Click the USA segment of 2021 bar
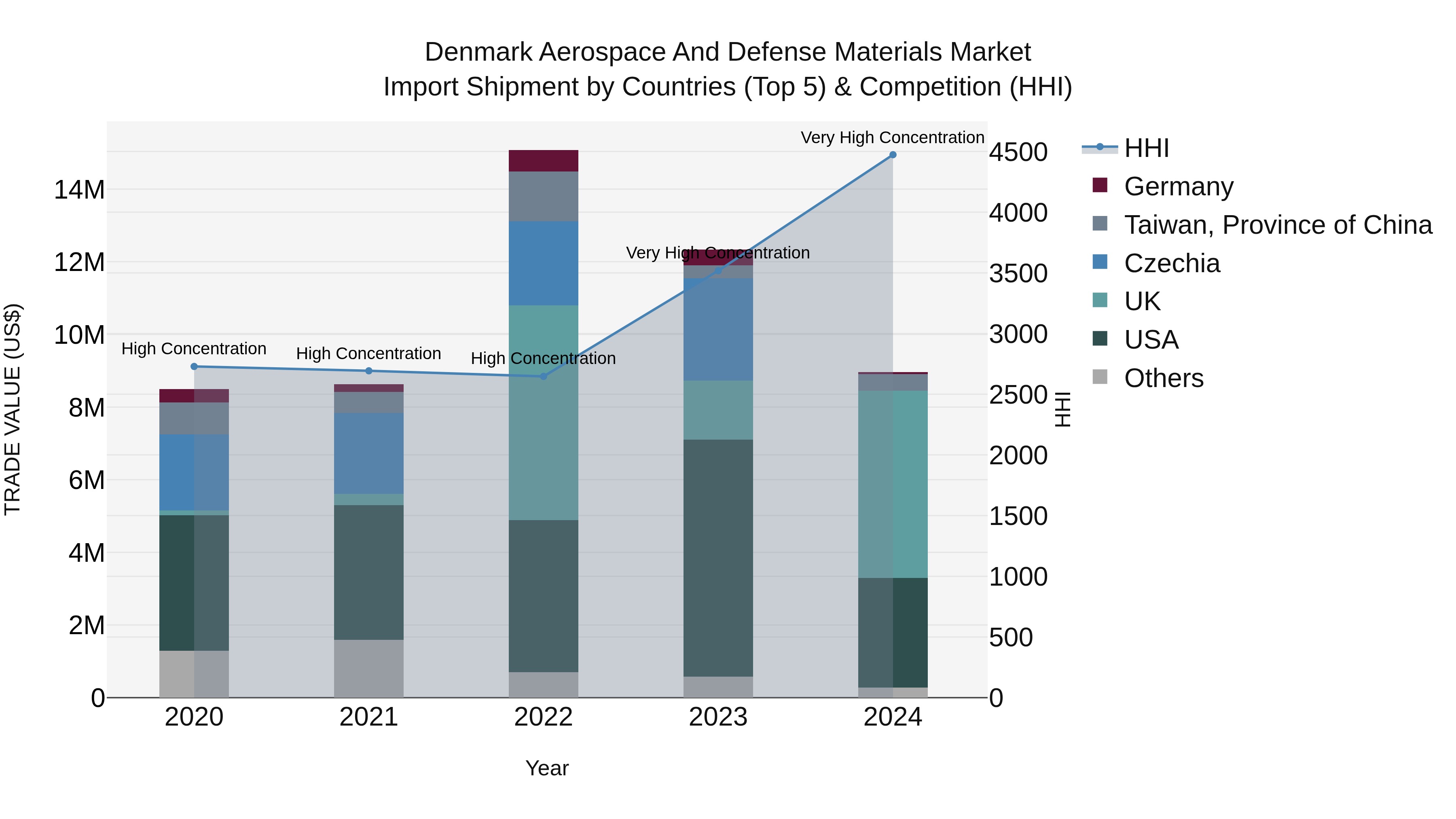 368,573
